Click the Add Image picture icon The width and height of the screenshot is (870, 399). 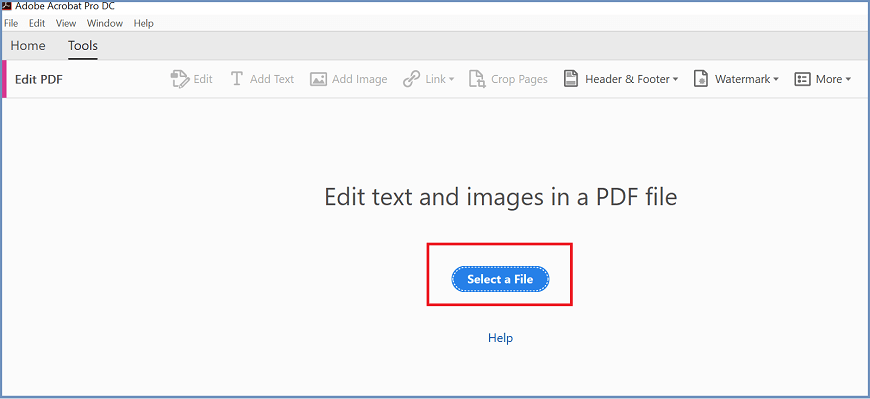(318, 79)
